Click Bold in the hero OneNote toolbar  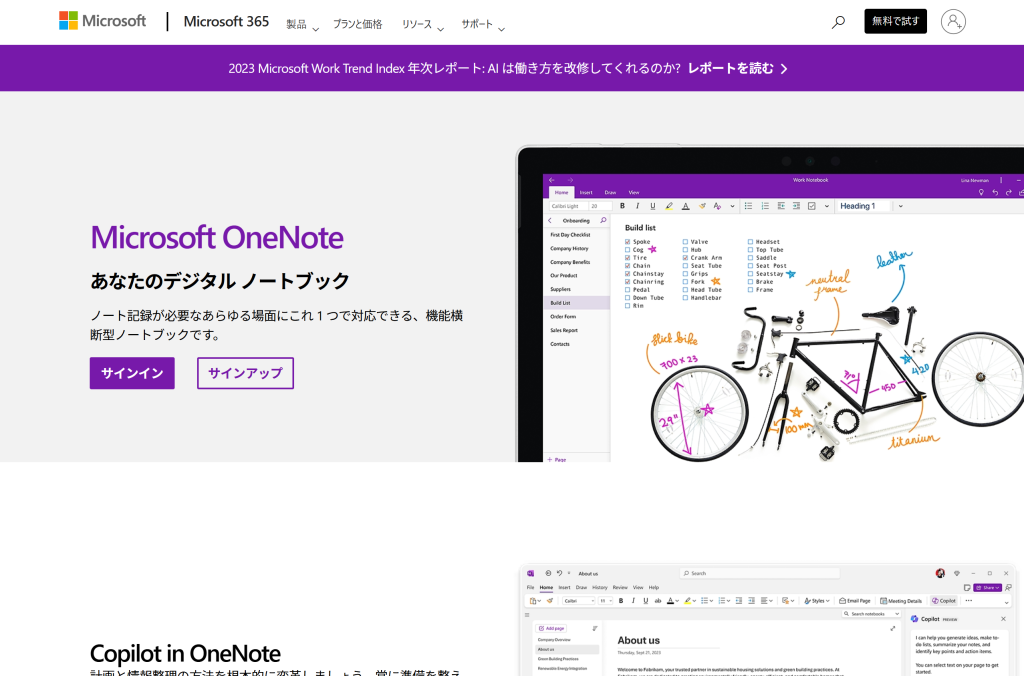(x=622, y=206)
